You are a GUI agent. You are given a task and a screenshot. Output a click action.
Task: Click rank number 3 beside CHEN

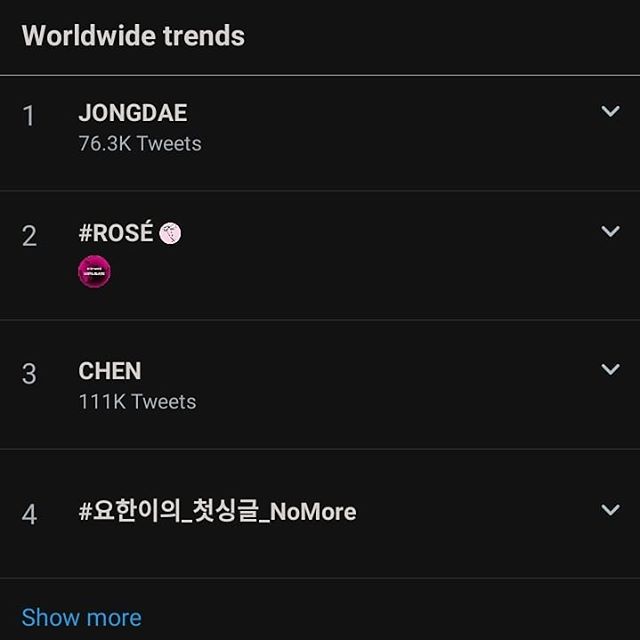[29, 374]
